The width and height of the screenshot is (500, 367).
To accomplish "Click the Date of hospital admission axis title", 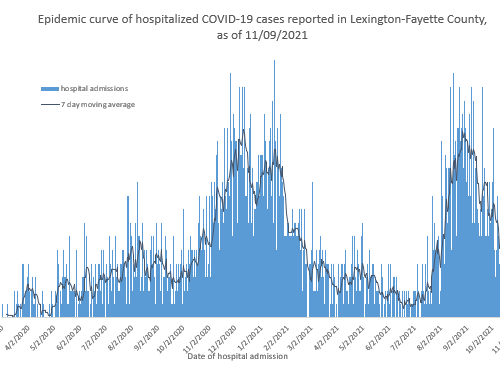I will point(238,356).
